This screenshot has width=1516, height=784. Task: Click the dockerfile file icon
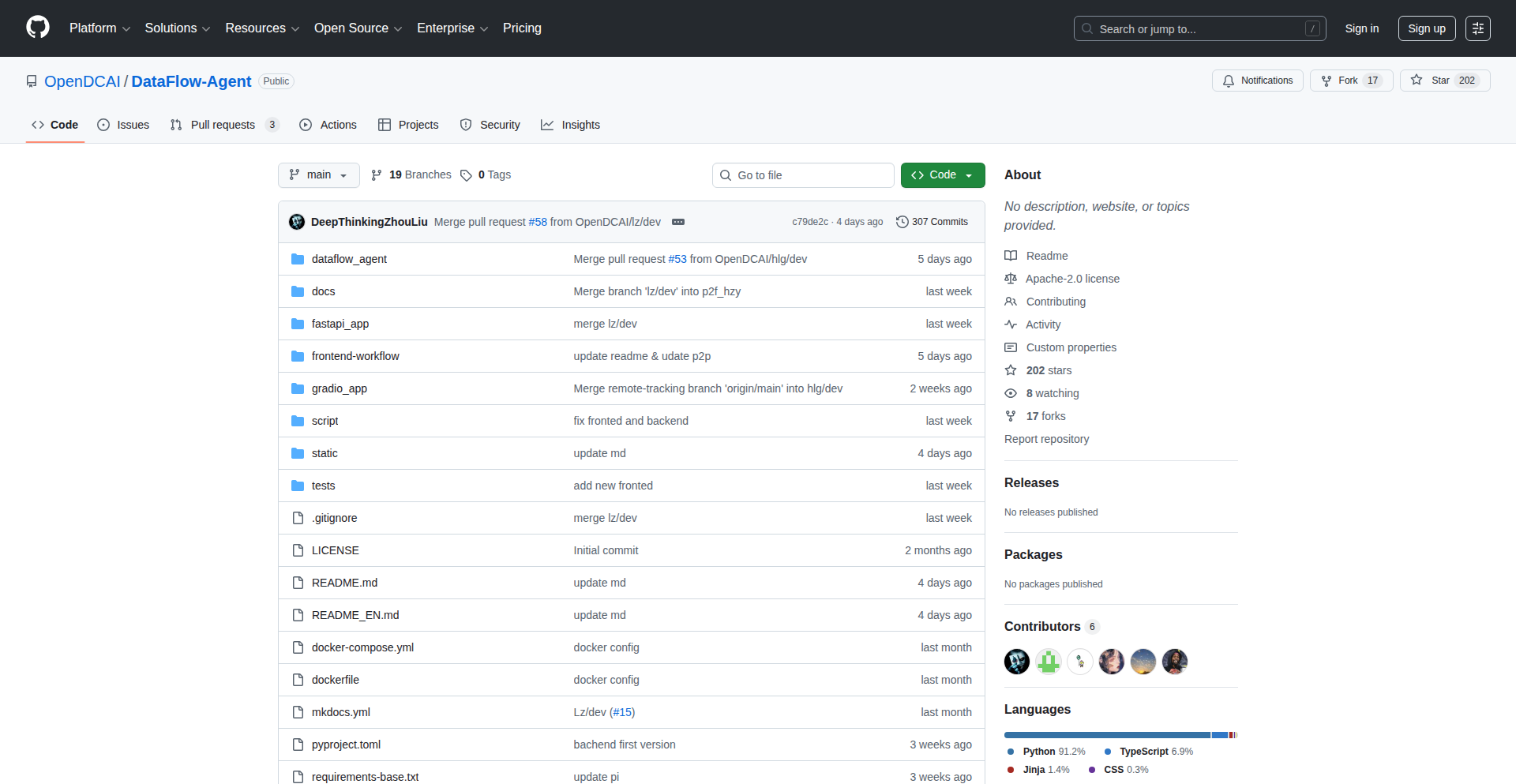[x=298, y=680]
